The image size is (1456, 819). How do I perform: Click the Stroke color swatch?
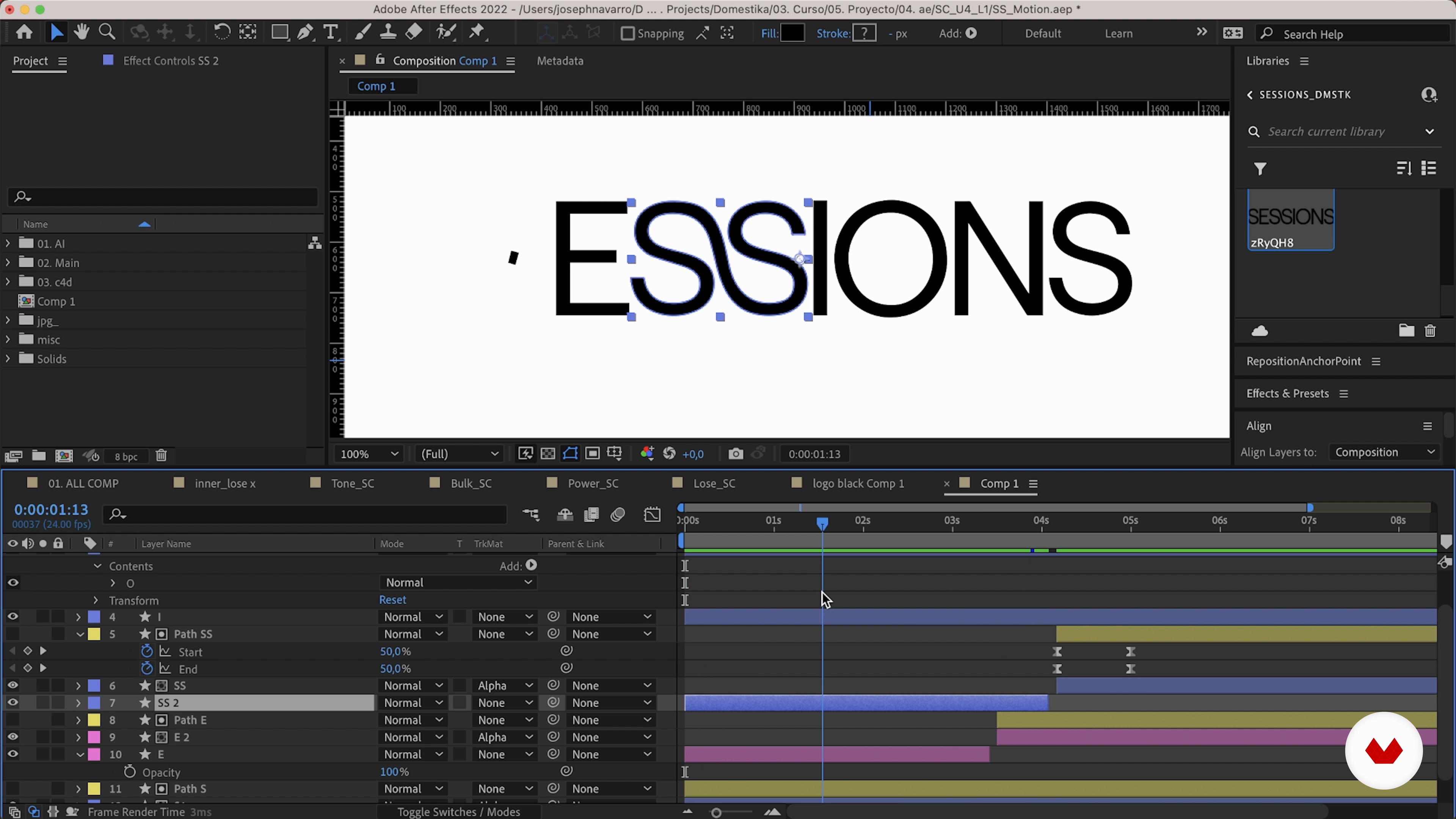click(865, 33)
